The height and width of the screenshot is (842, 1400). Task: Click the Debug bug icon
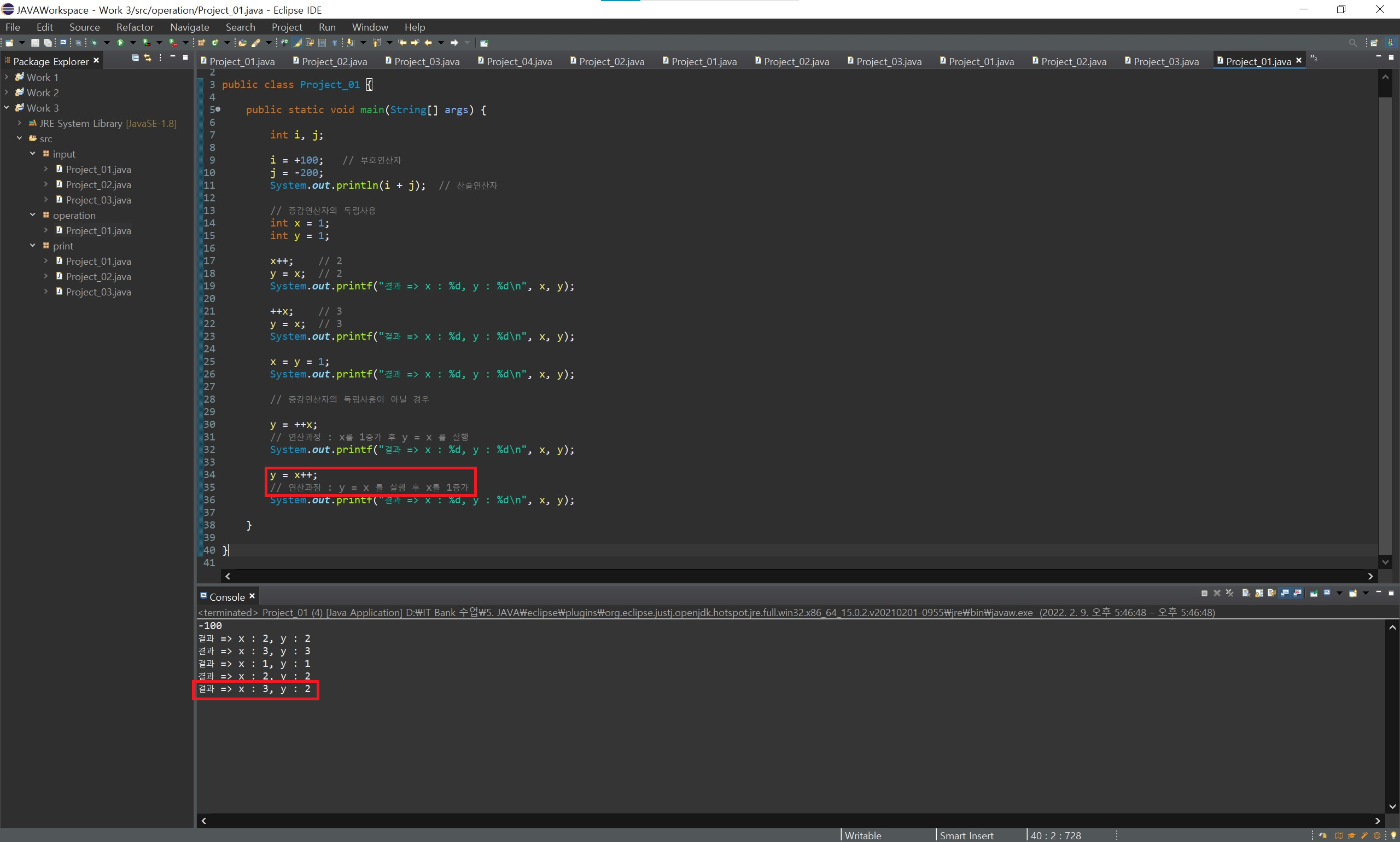click(x=94, y=43)
